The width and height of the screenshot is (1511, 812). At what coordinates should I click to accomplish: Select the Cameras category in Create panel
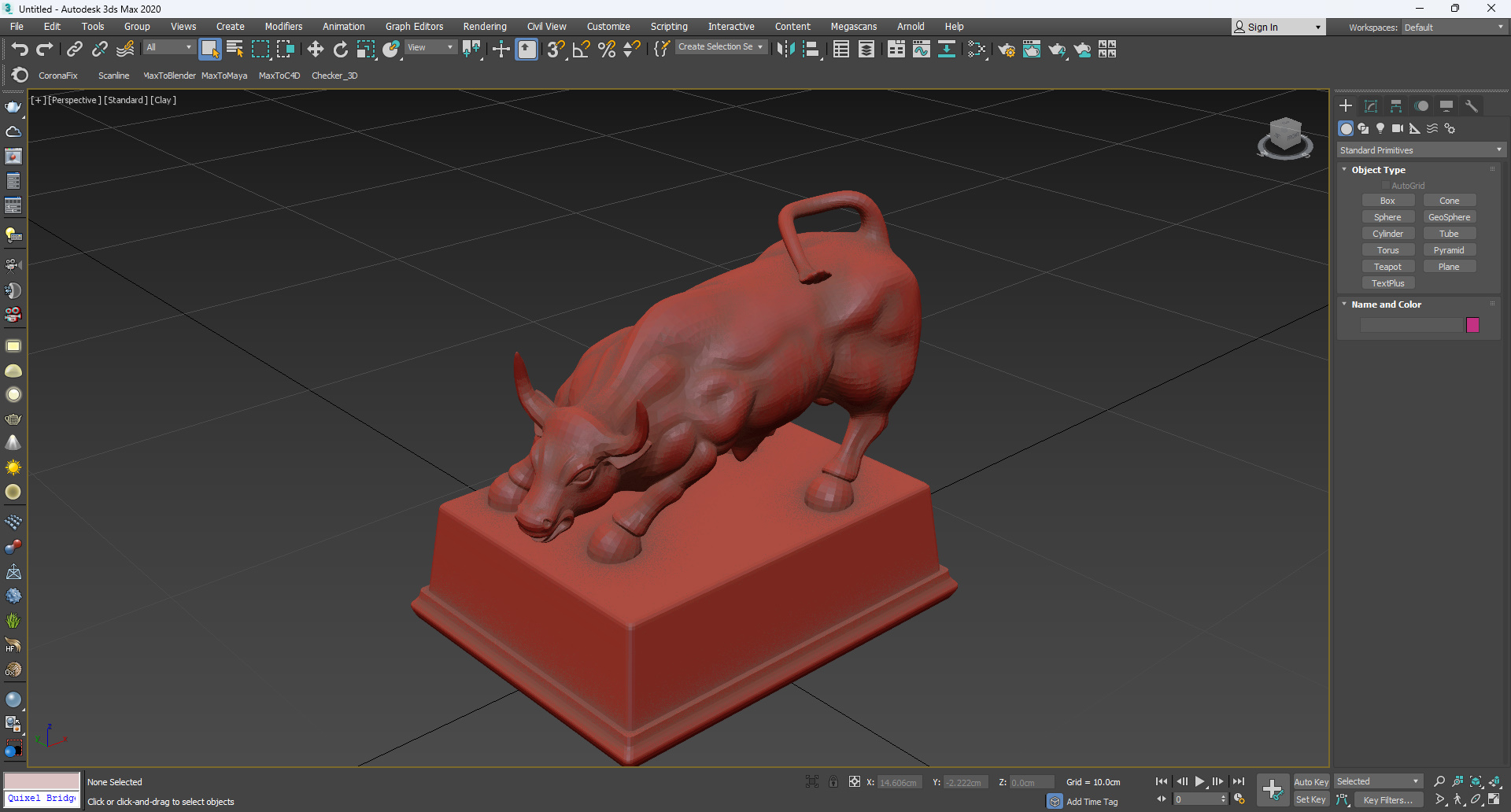(x=1398, y=128)
